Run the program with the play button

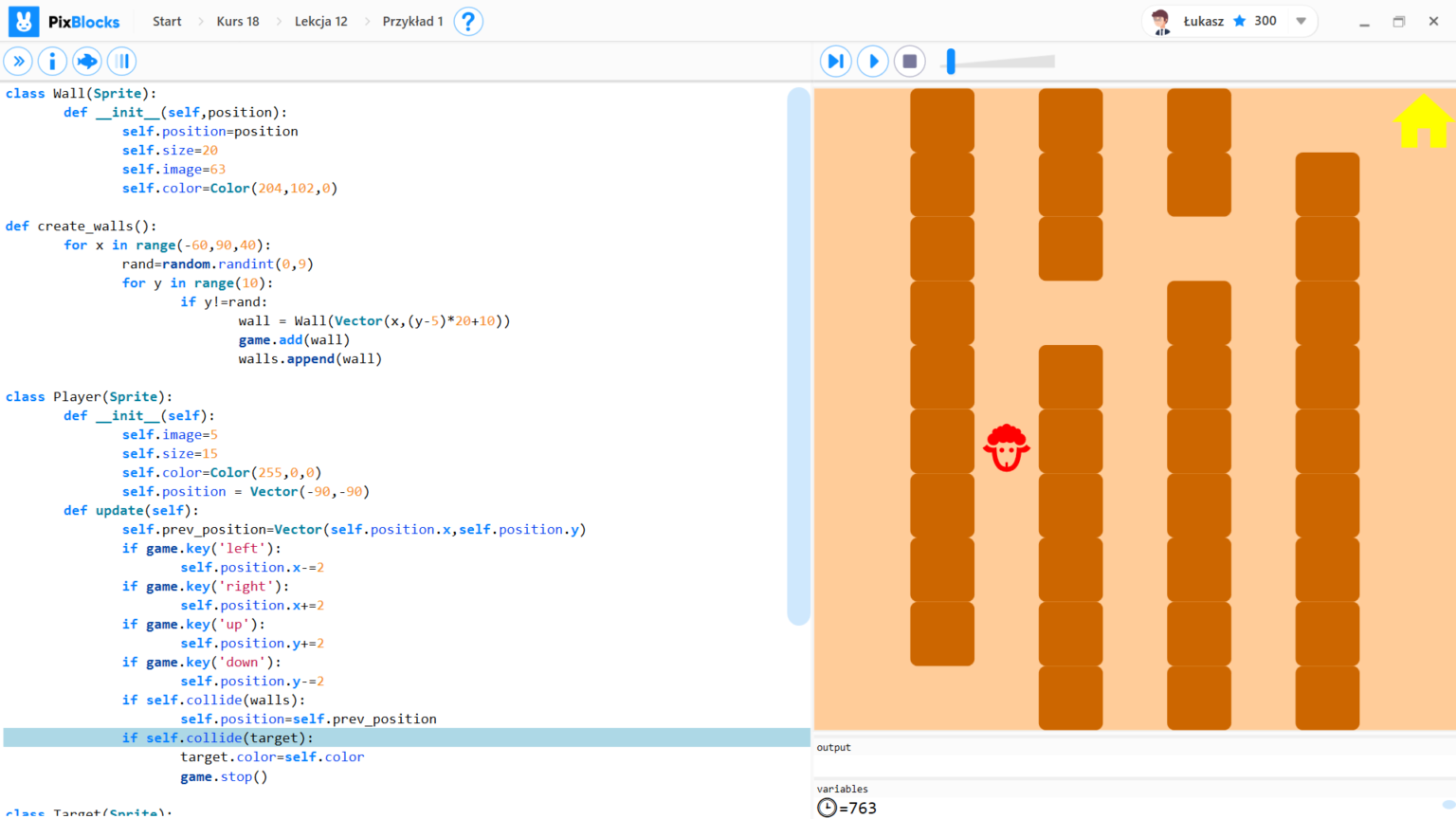point(873,62)
